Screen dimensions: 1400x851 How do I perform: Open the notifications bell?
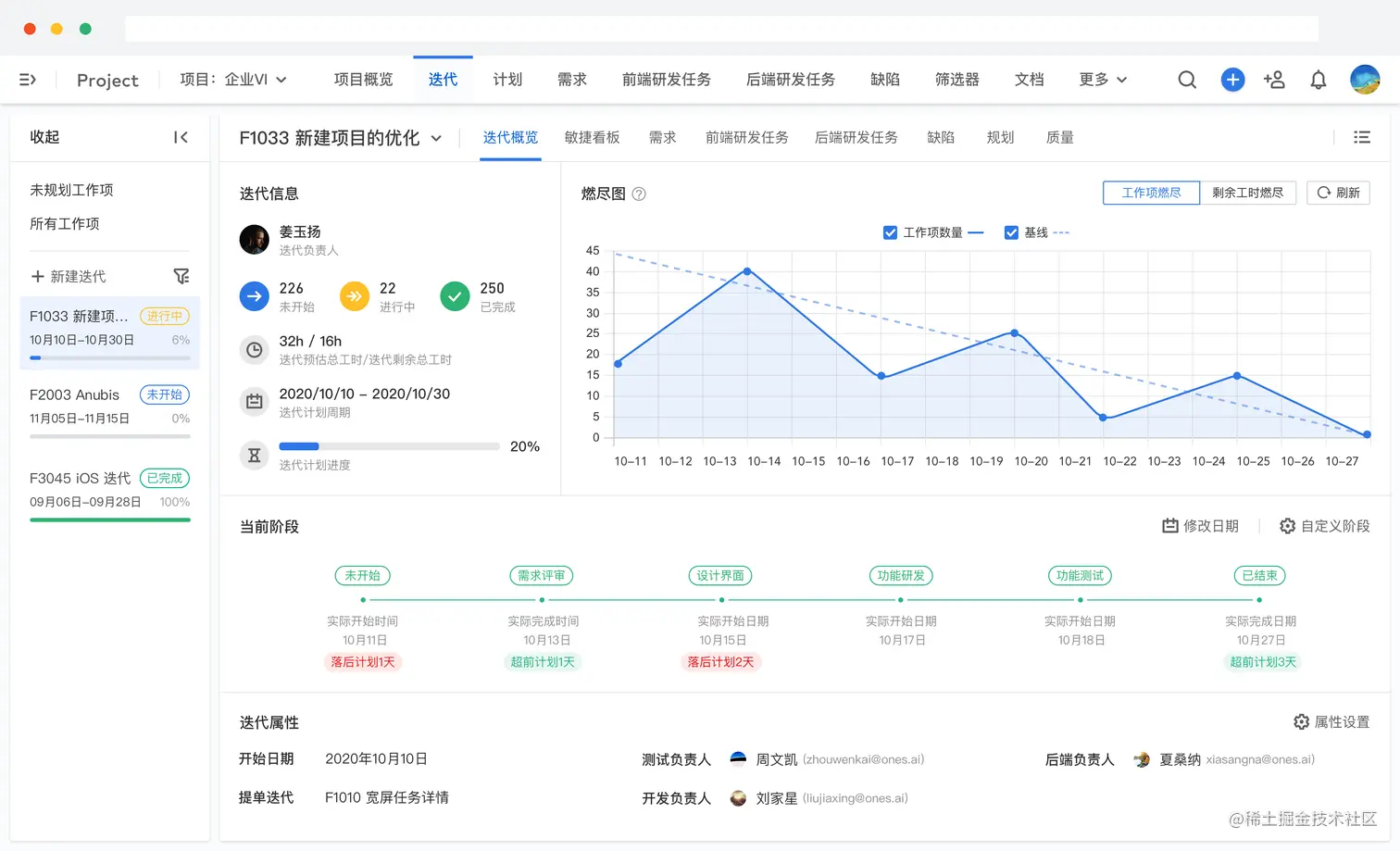tap(1319, 80)
